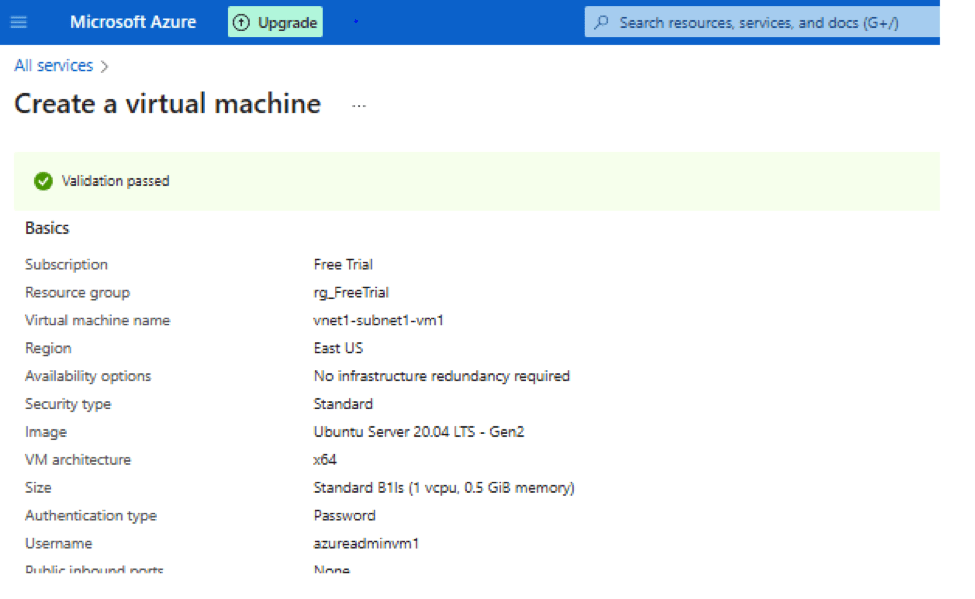Click the x64 architecture value
Image resolution: width=975 pixels, height=599 pixels.
tap(325, 460)
